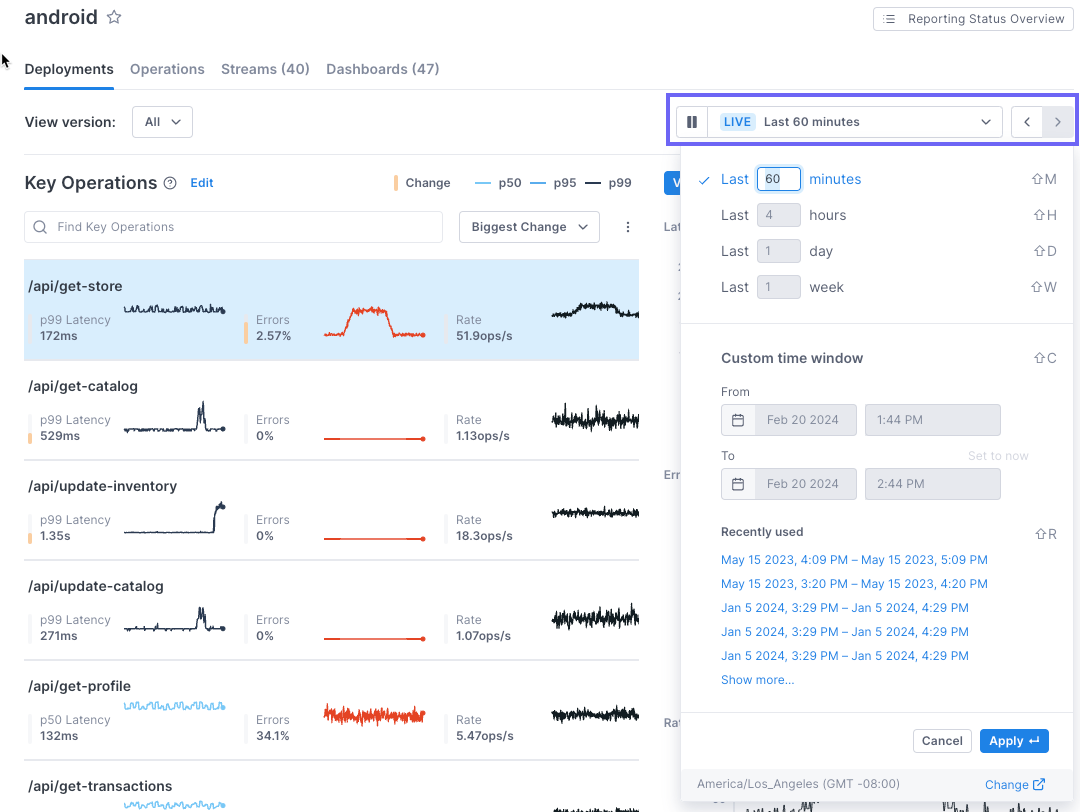Apply the selected time range
This screenshot has height=812, width=1080.
1015,741
